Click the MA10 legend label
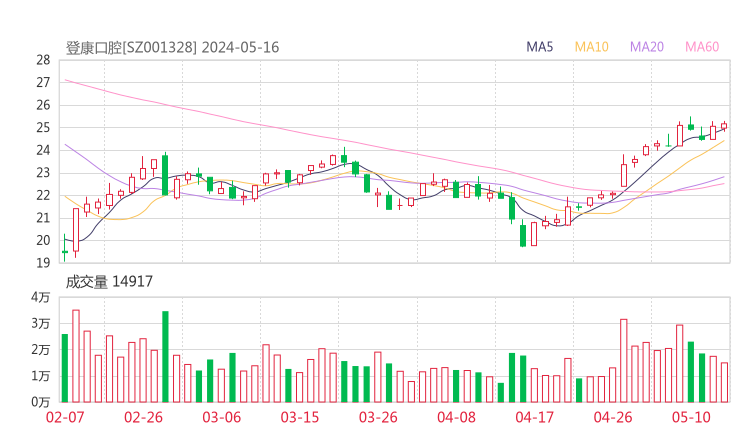This screenshot has height=440, width=740. (591, 47)
